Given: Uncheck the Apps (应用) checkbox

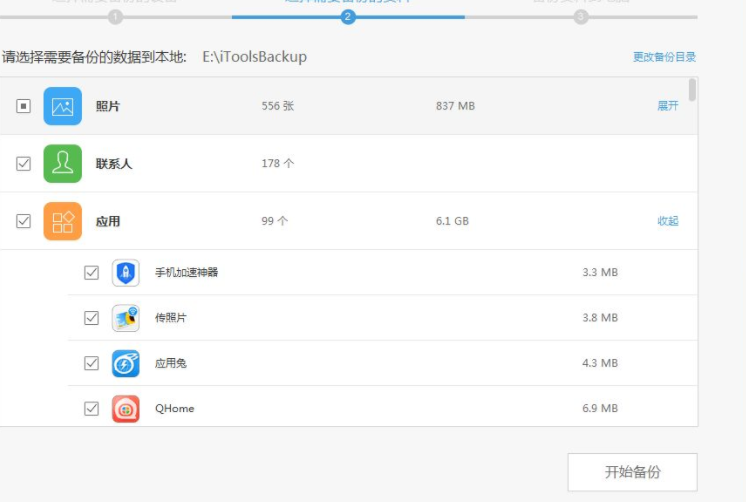Looking at the screenshot, I should point(24,221).
